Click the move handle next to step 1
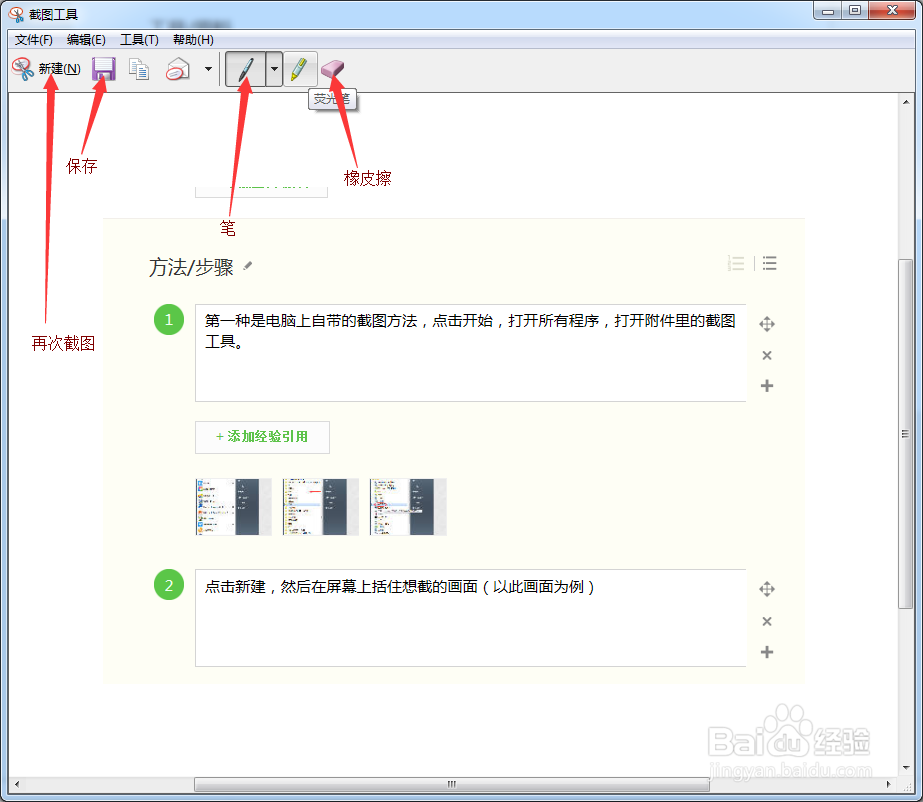923x802 pixels. (x=767, y=323)
